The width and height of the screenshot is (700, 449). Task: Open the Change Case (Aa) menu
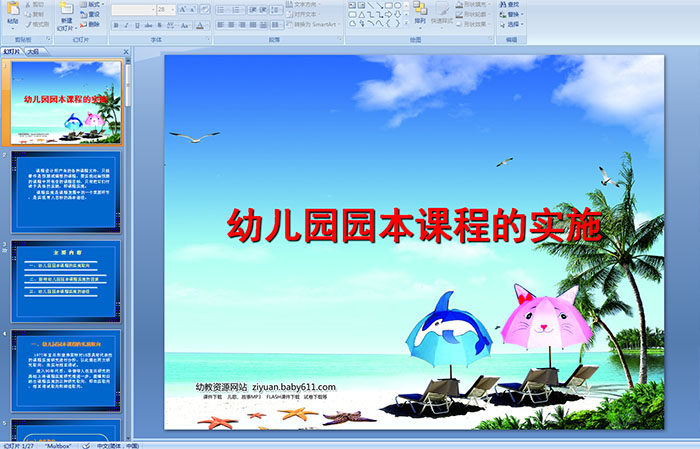185,25
